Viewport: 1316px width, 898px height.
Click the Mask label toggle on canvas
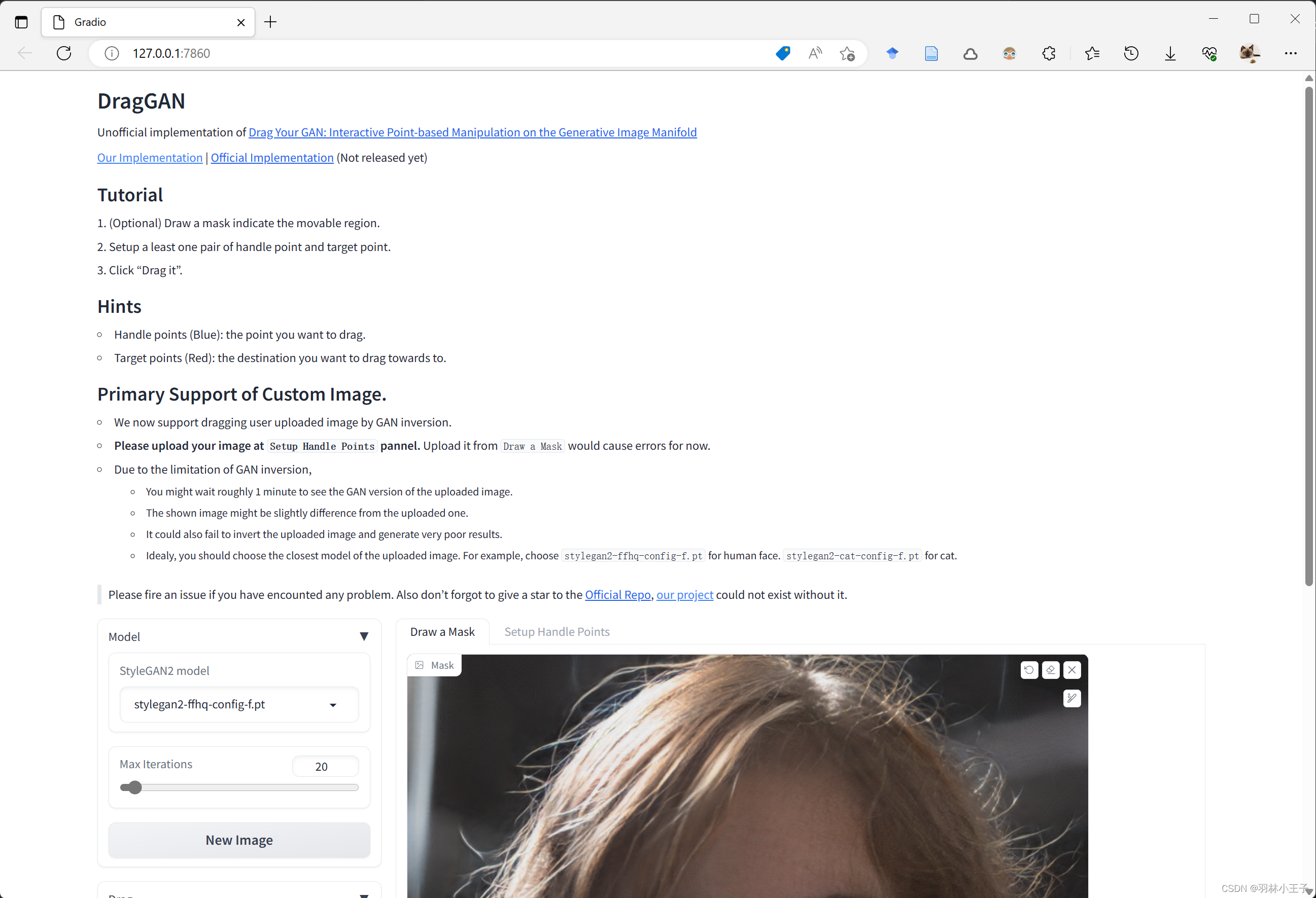434,664
